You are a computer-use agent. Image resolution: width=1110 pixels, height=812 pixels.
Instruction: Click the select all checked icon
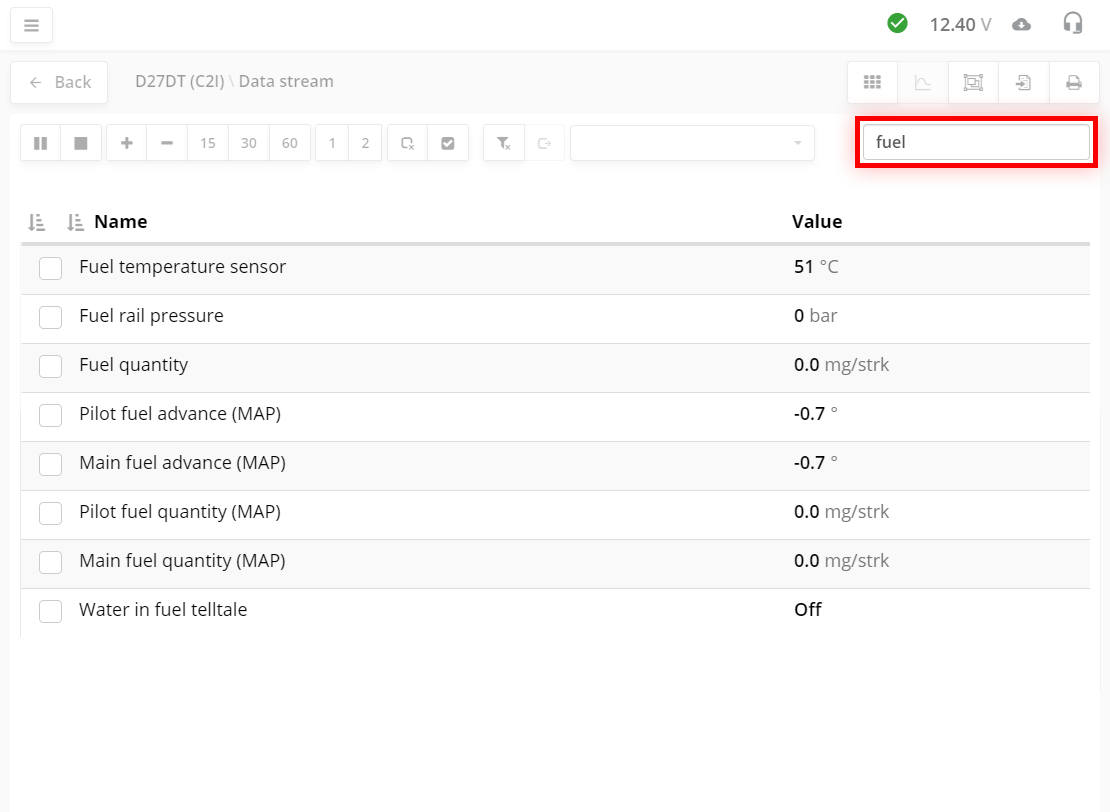(x=448, y=143)
